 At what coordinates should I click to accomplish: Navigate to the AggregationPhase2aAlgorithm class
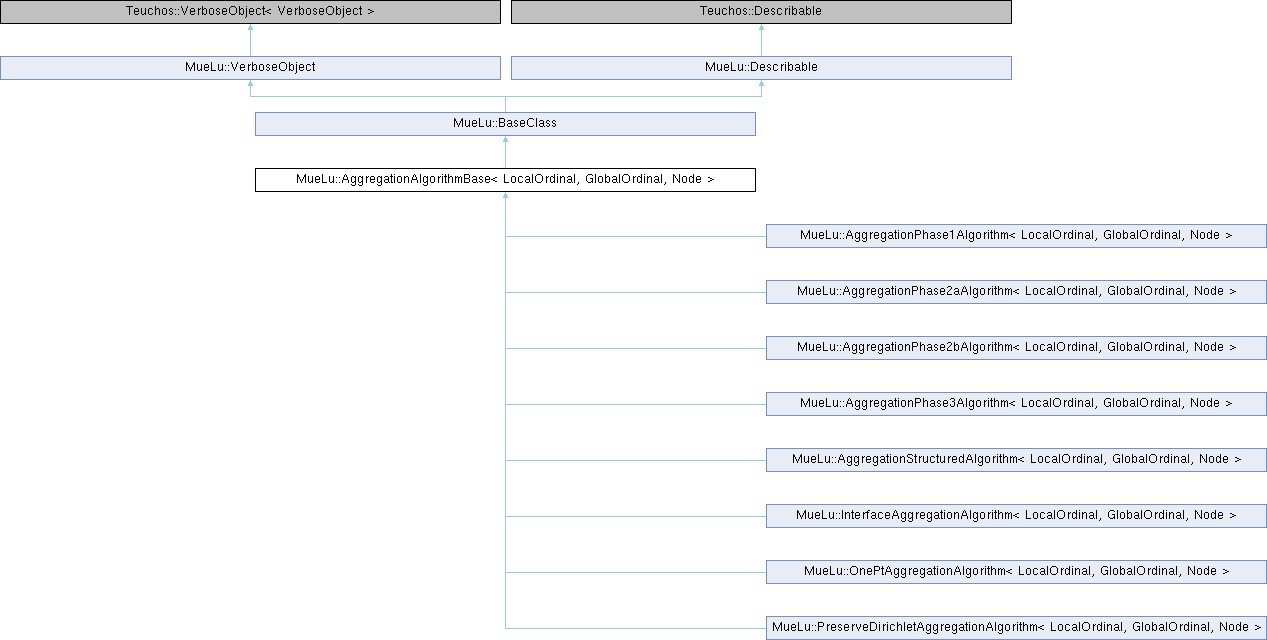click(x=1016, y=291)
